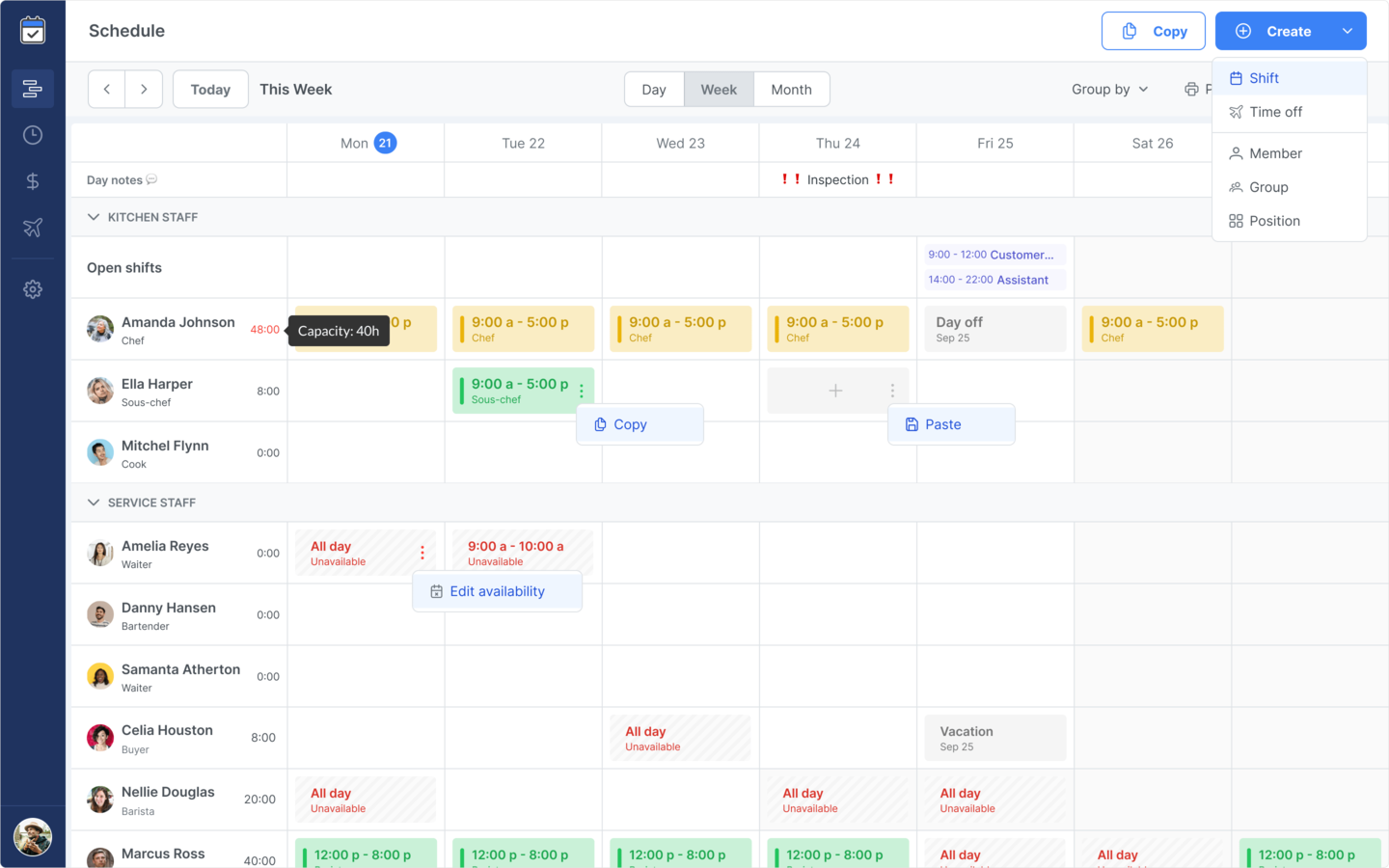Open the time clock sidebar icon
Screen dimensions: 1389x868
pos(33,135)
